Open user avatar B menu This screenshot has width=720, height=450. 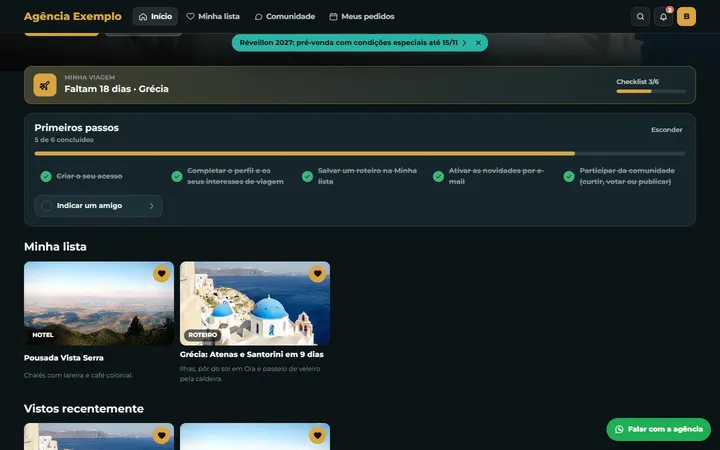[x=686, y=17]
